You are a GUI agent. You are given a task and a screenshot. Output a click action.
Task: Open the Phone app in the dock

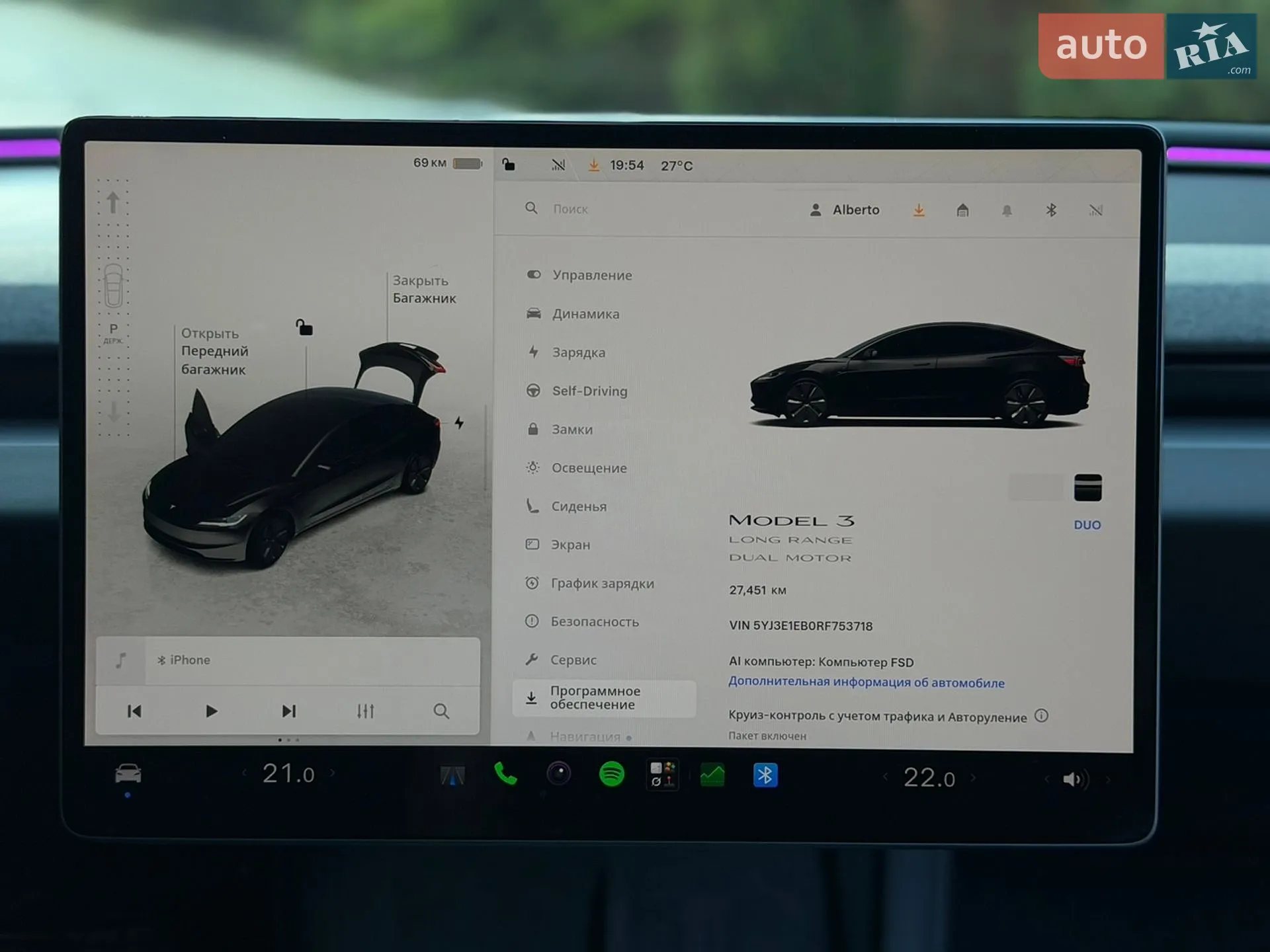[505, 773]
